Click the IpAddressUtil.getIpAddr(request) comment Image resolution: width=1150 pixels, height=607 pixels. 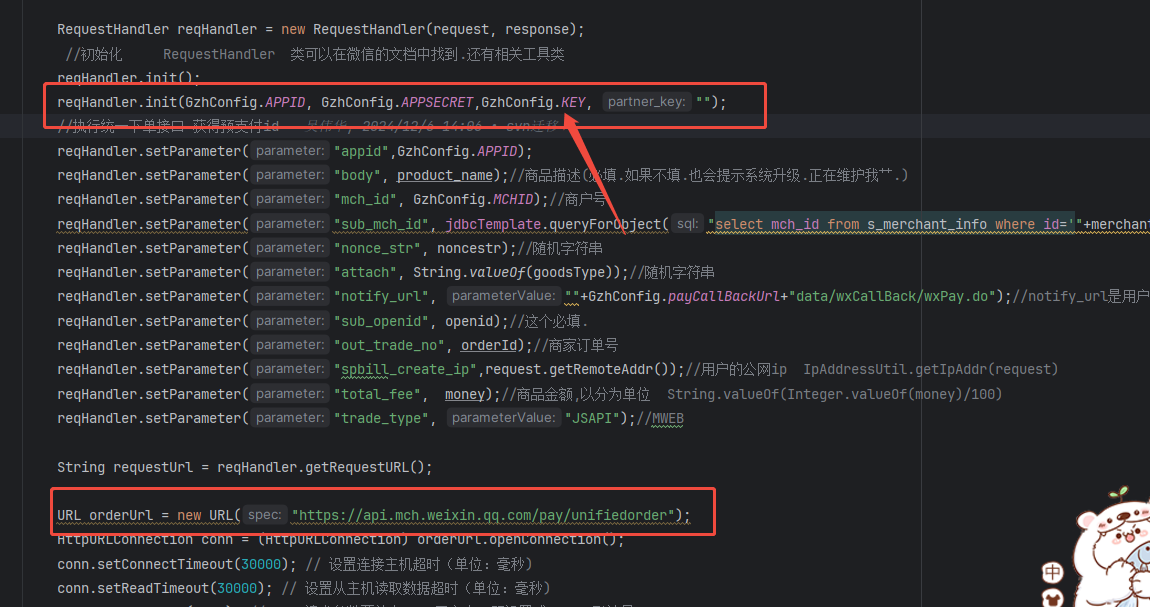[x=930, y=369]
